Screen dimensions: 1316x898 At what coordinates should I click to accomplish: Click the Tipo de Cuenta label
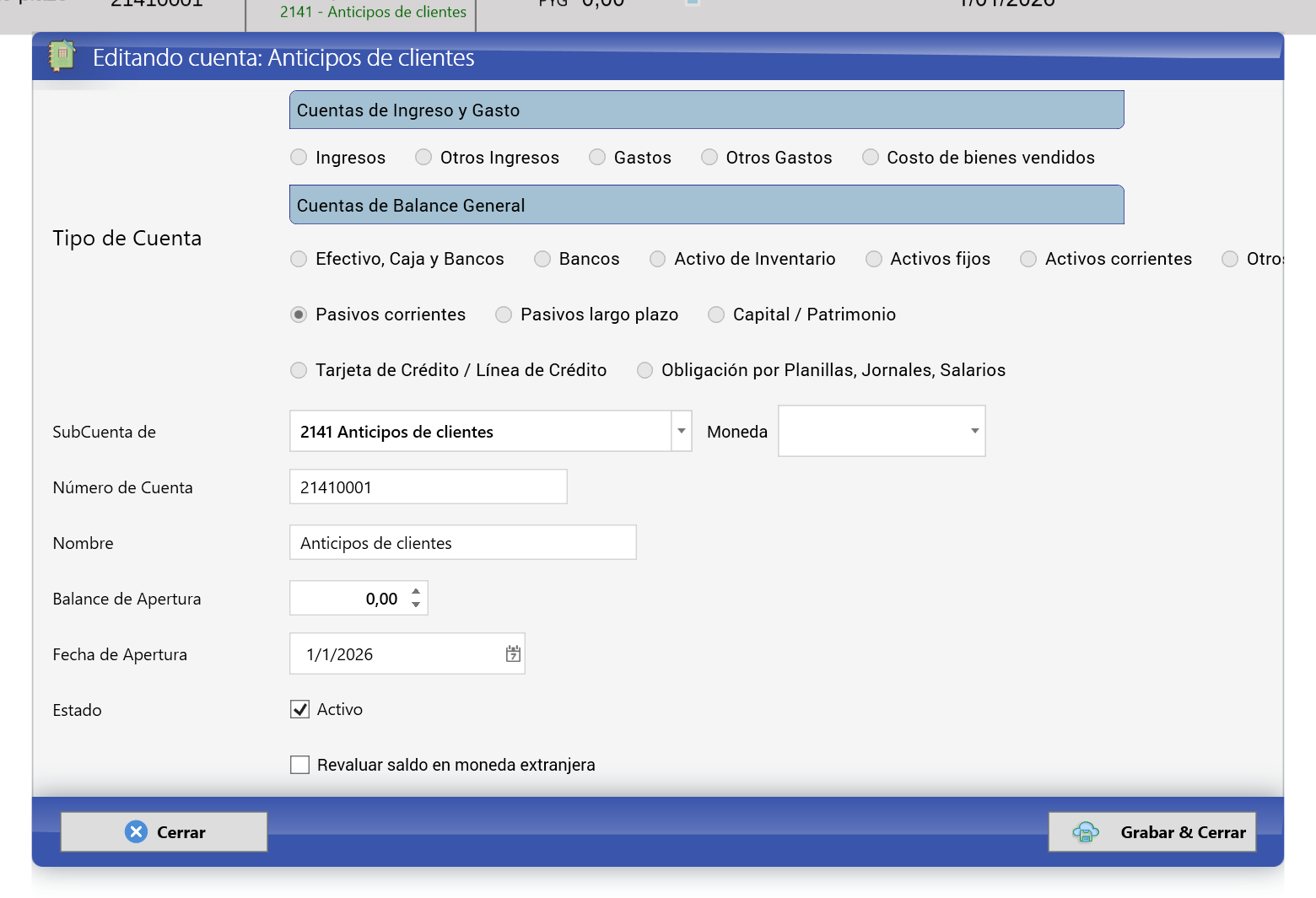127,238
